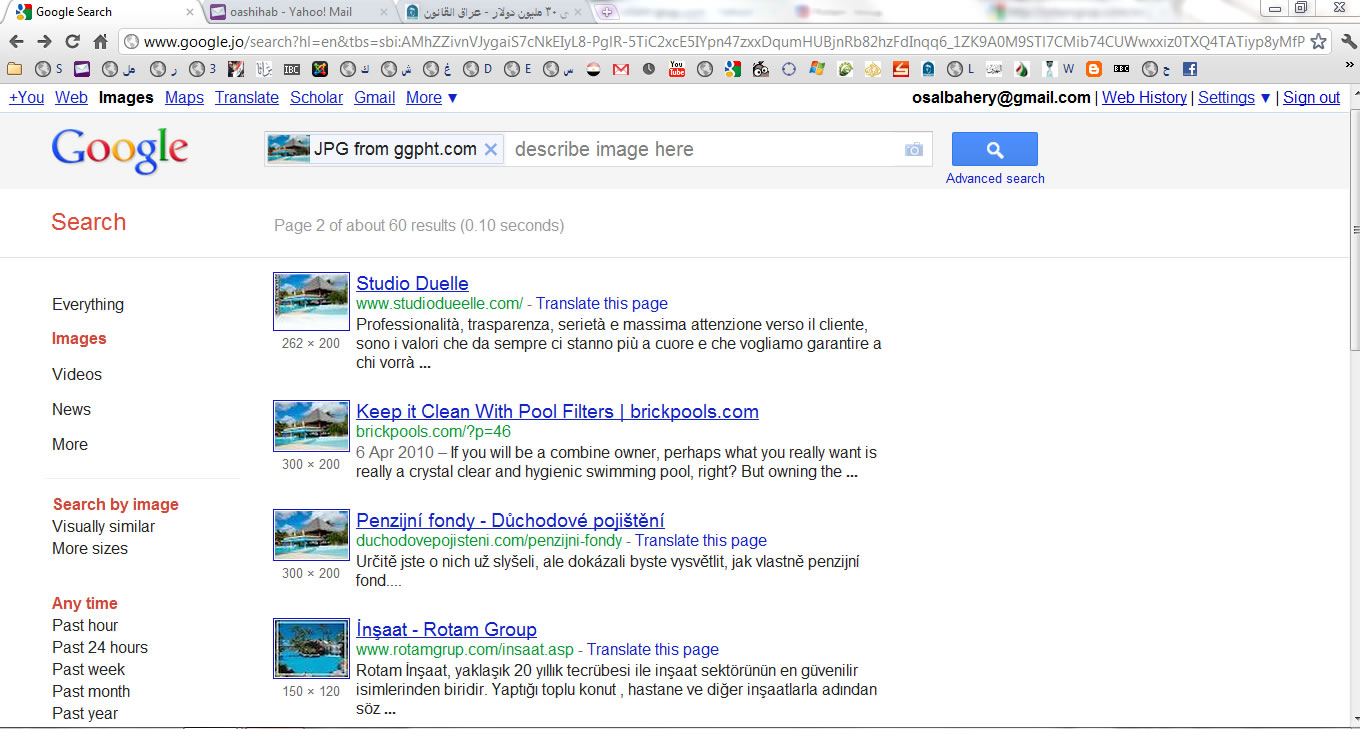Click the browser Back arrow
This screenshot has height=729, width=1360.
click(16, 41)
